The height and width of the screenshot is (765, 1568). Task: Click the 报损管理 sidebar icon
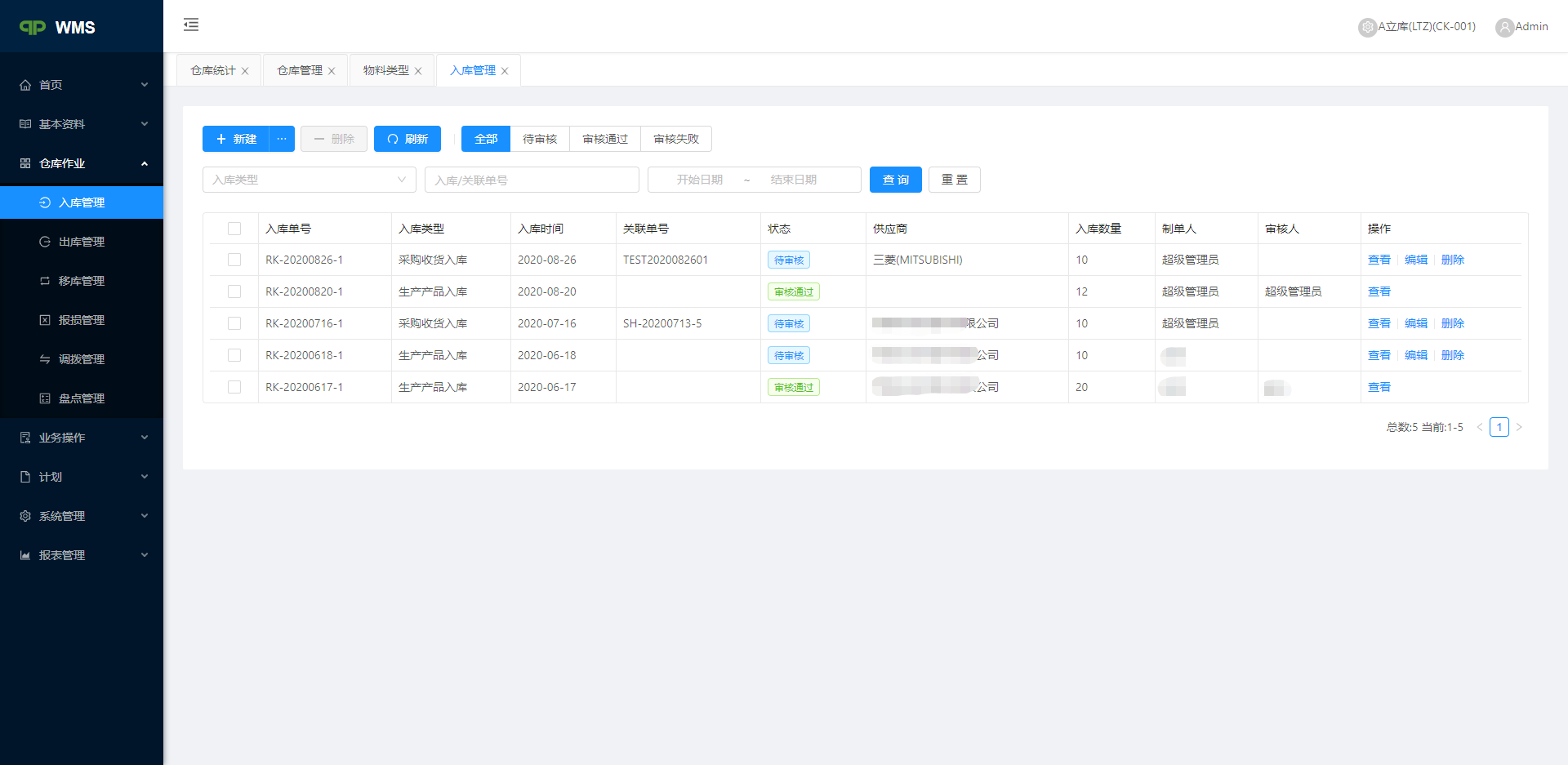[45, 320]
